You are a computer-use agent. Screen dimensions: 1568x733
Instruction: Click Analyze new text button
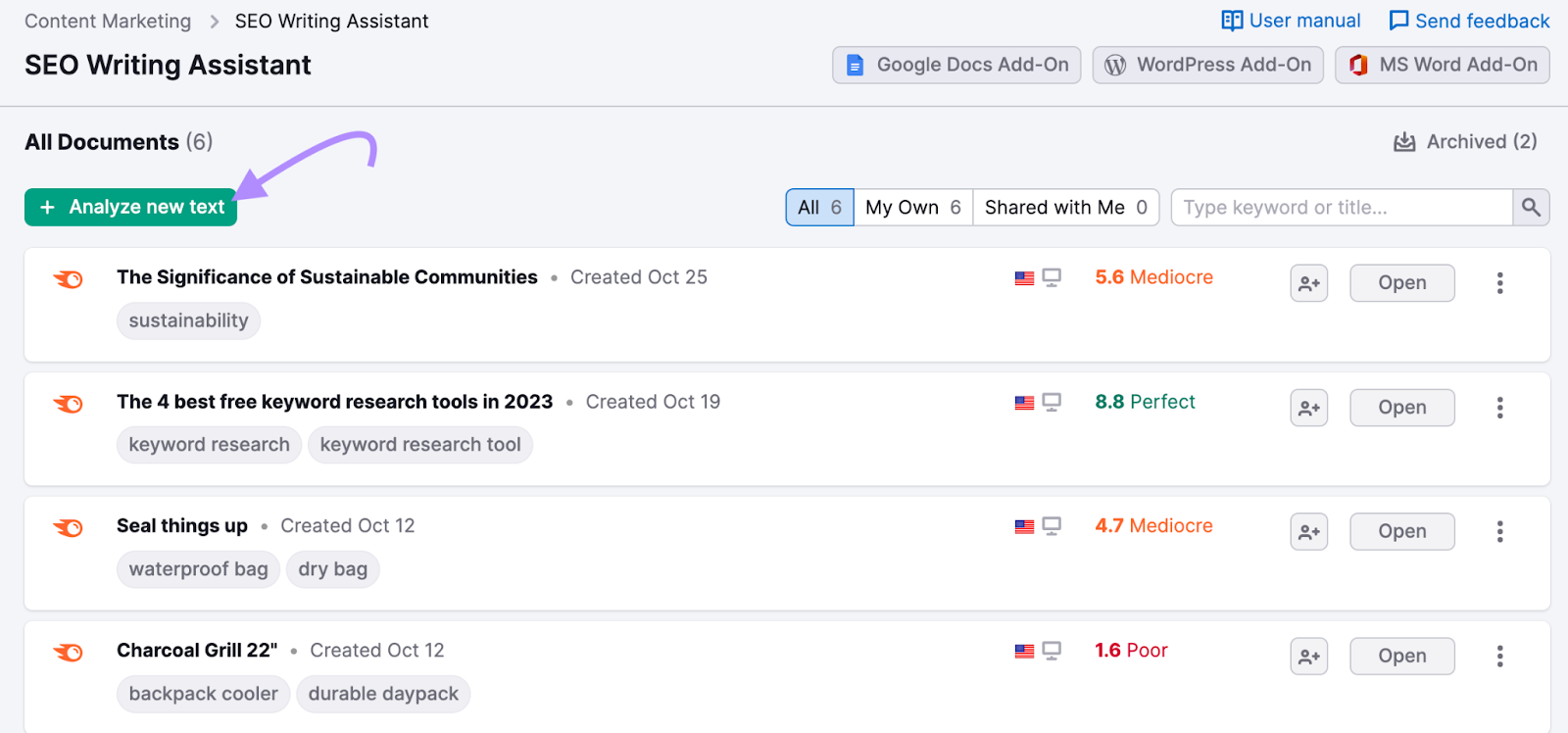pos(130,208)
